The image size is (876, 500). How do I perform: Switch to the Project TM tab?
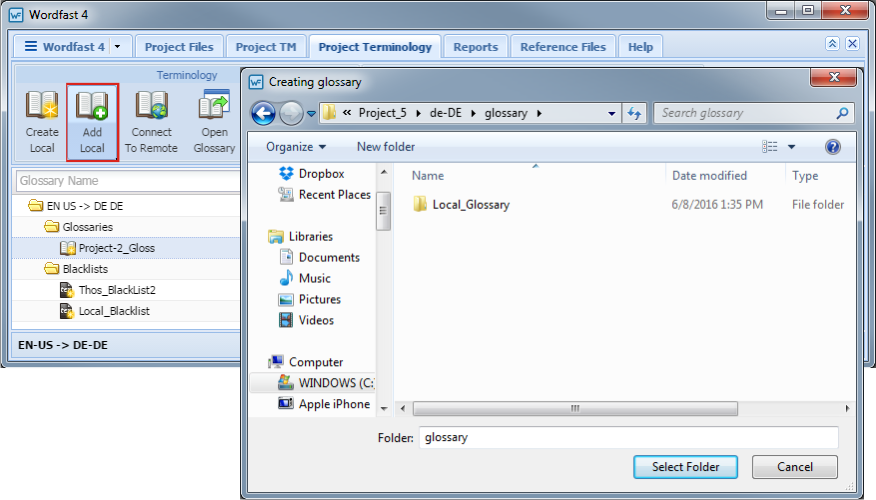pos(266,47)
